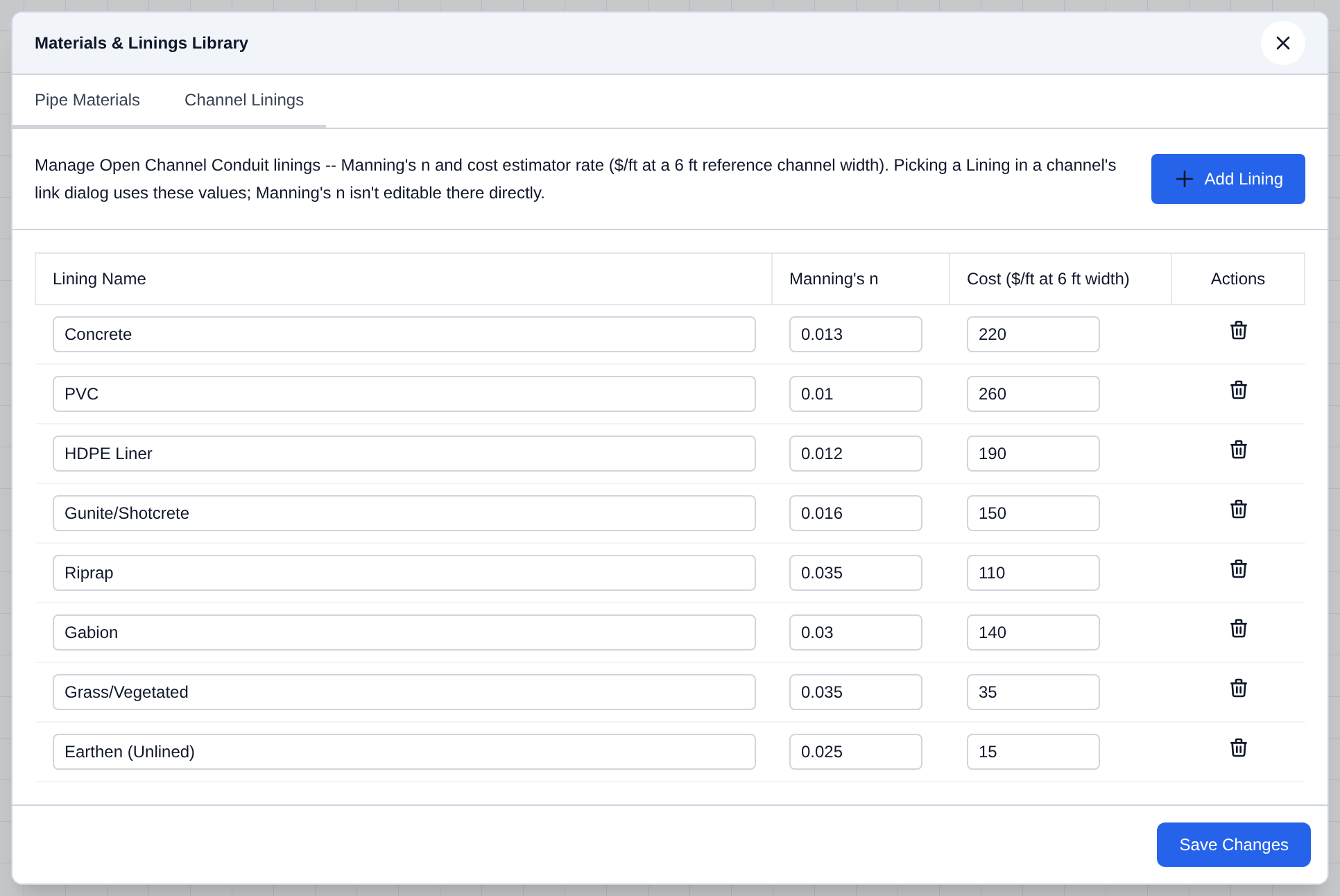
Task: Delete the Riprap lining row
Action: [x=1238, y=569]
